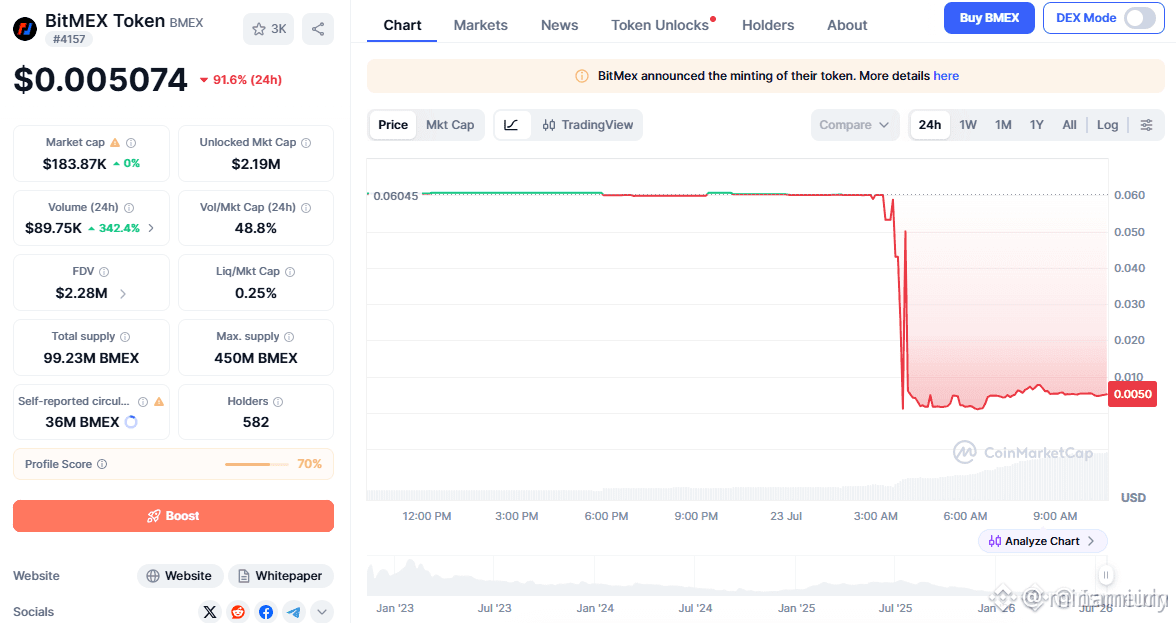Open the Profile Score info icon
Screen dimensions: 1176x623
click(x=102, y=464)
